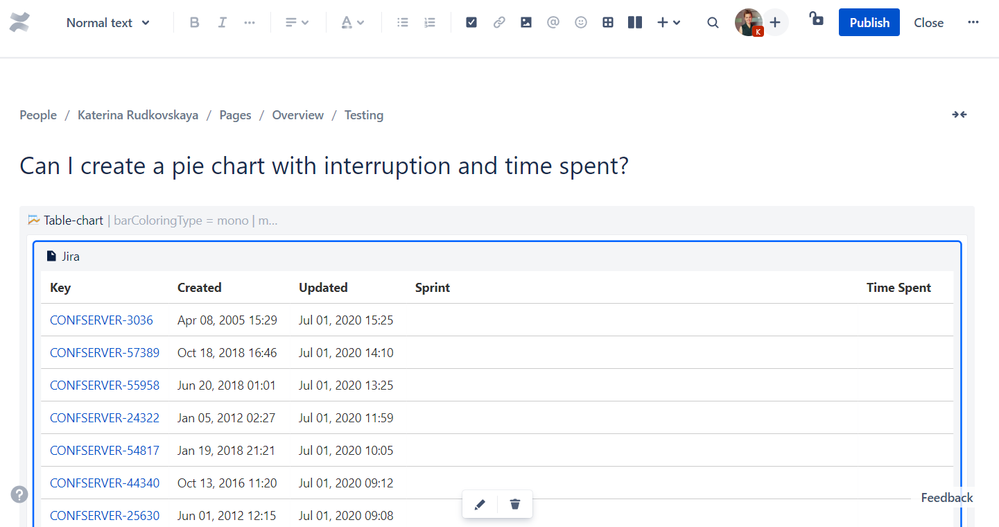This screenshot has height=527, width=999.
Task: Open the help question mark button
Action: 19,495
